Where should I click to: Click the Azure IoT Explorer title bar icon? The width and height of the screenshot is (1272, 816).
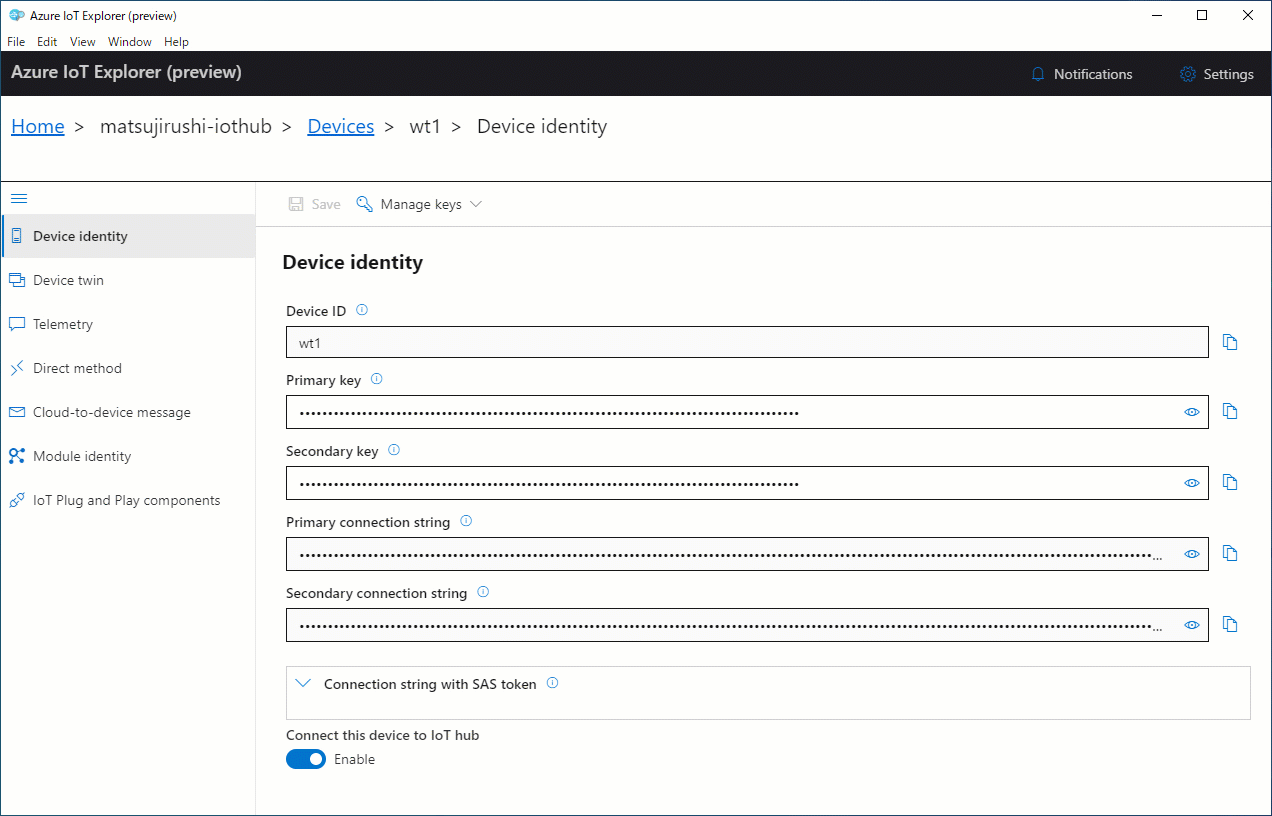tap(16, 15)
